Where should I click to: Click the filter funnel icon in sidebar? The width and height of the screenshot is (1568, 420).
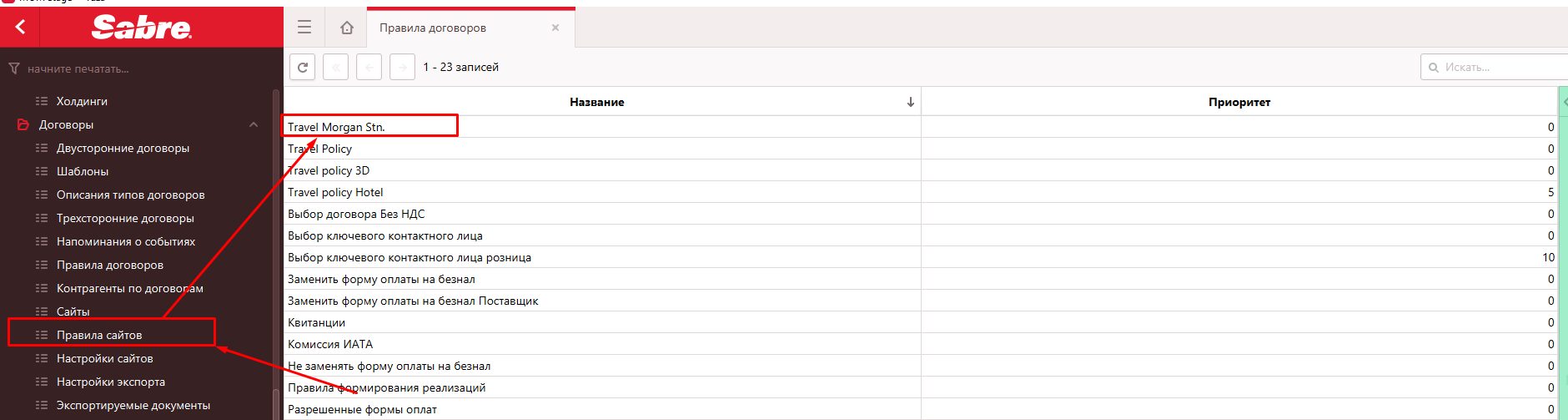point(14,68)
